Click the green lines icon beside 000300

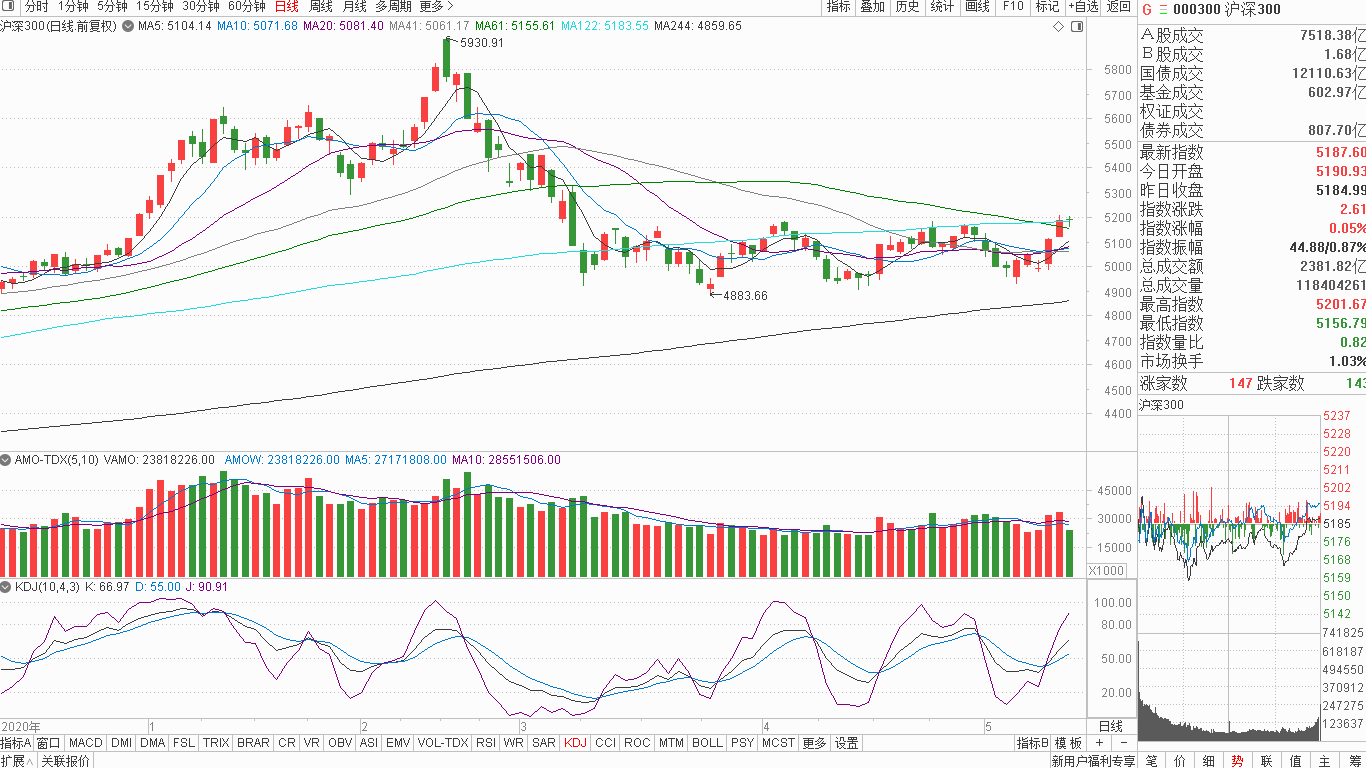[1163, 9]
